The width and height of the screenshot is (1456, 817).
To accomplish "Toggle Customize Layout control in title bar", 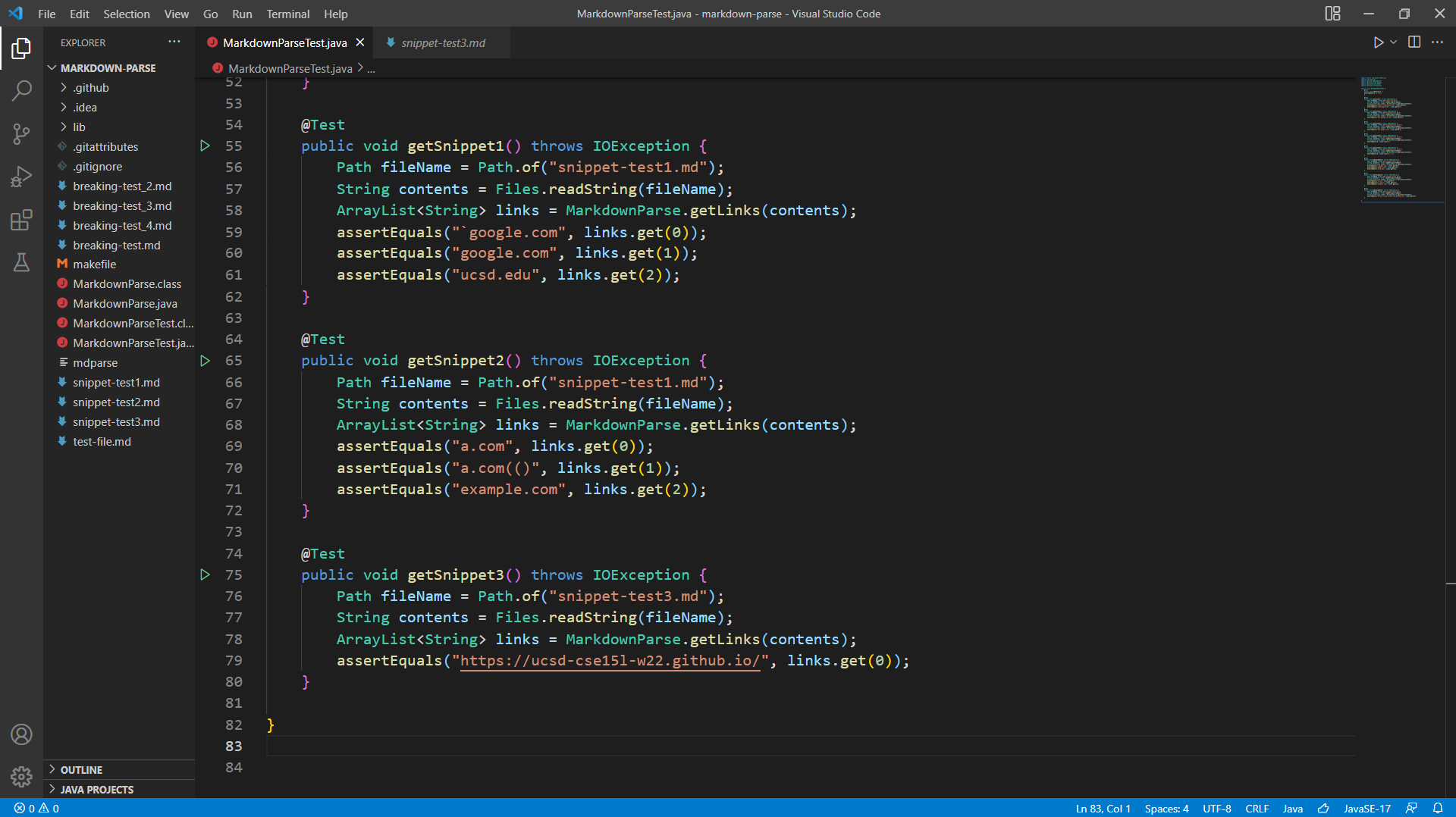I will click(1332, 14).
